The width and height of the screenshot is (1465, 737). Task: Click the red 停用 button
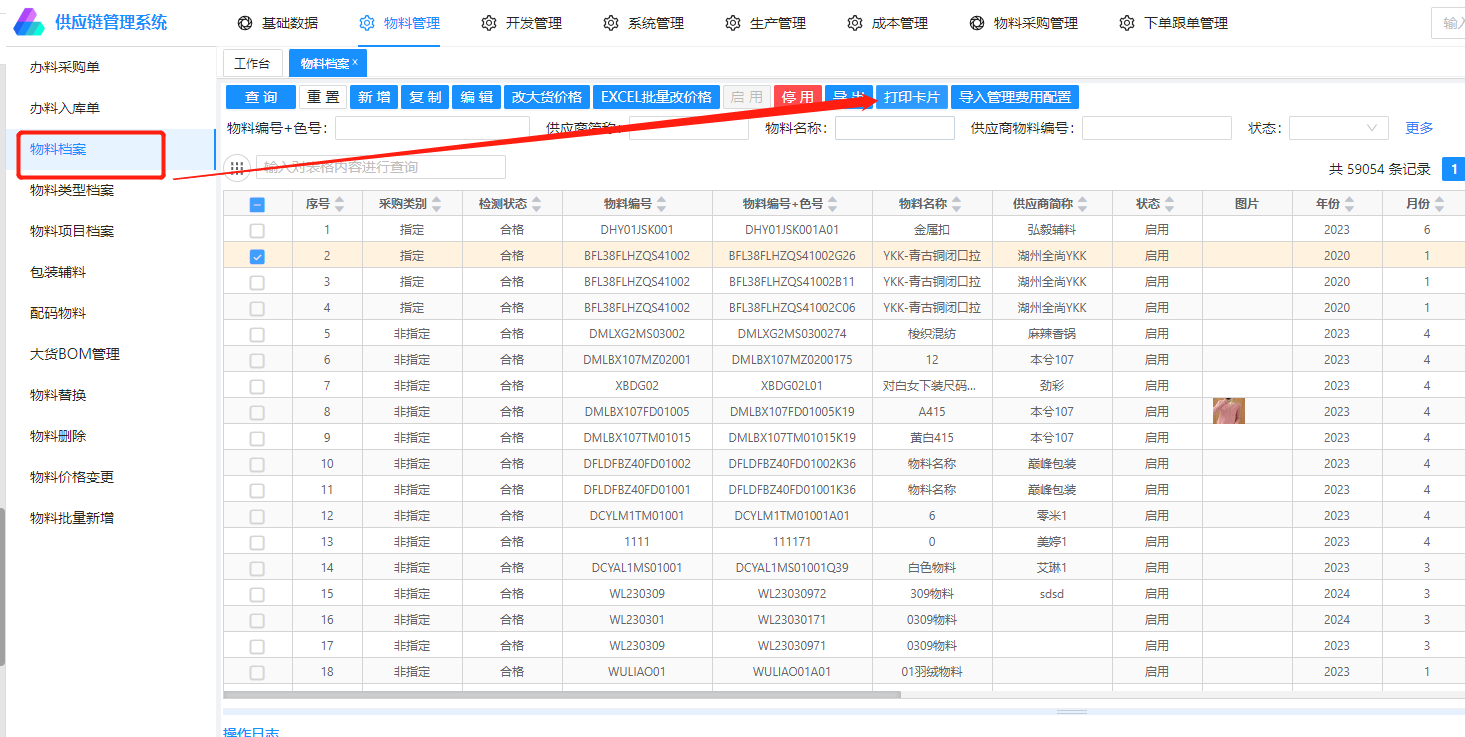tap(797, 97)
